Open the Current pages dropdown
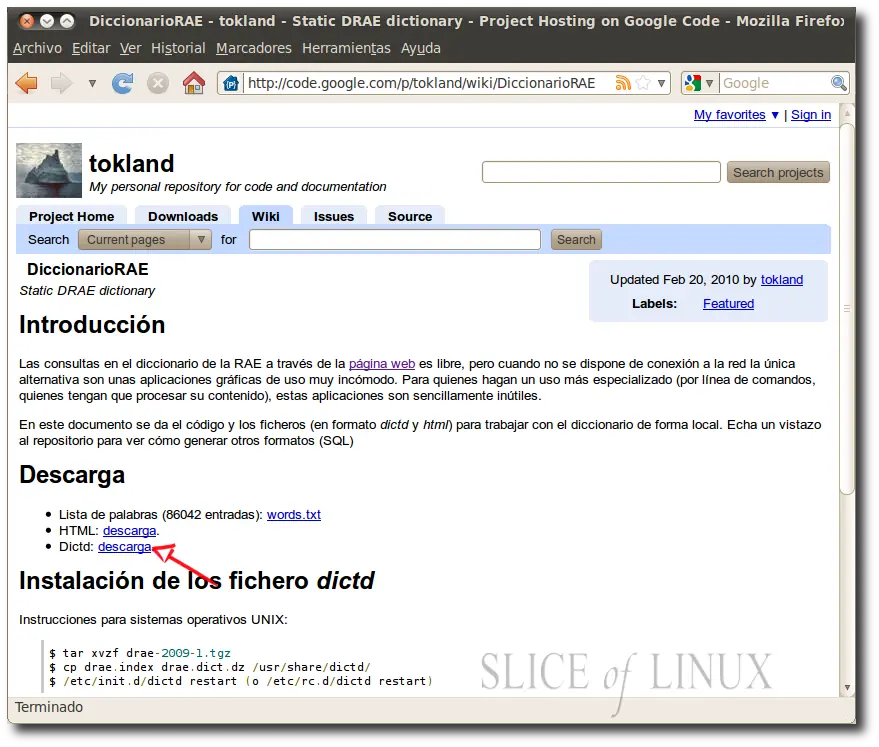The height and width of the screenshot is (747, 879). pos(145,240)
